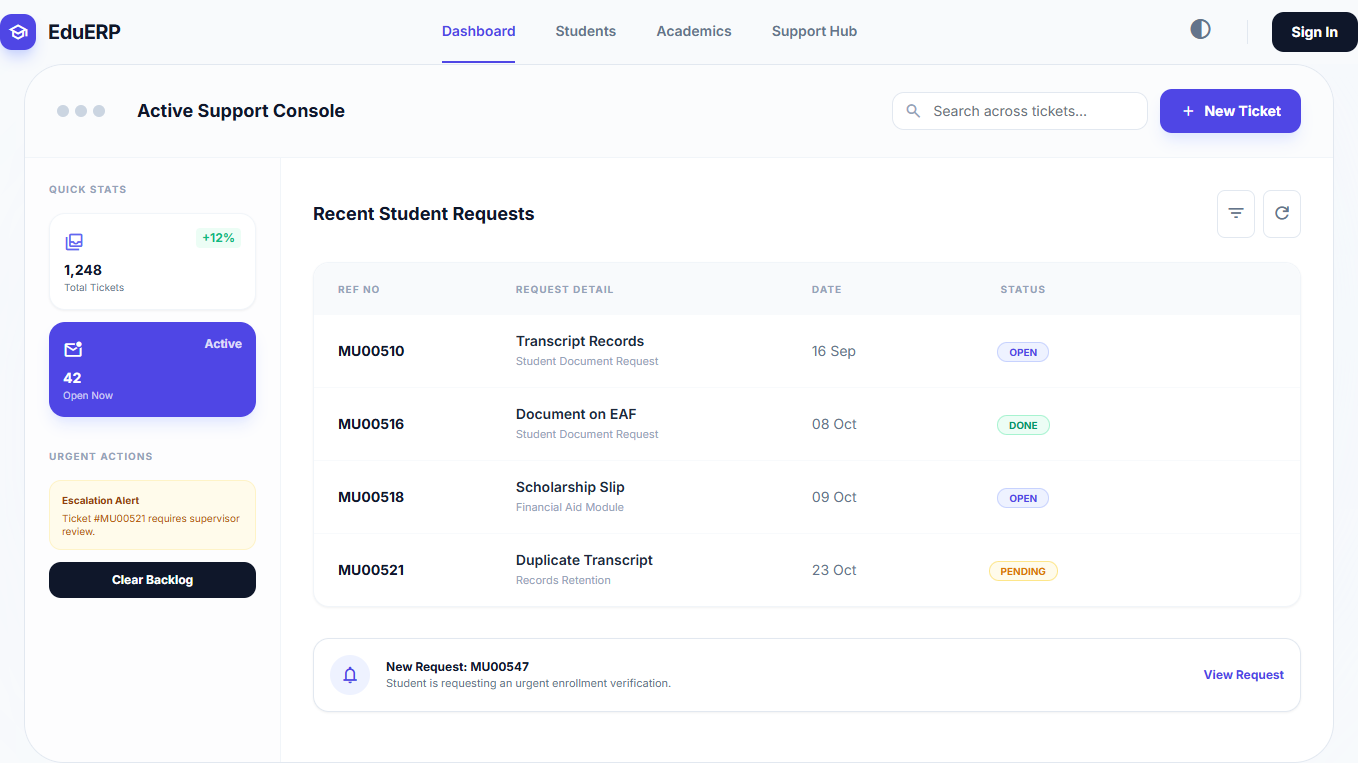Image resolution: width=1358 pixels, height=764 pixels.
Task: Click the three dots window control
Action: click(x=81, y=111)
